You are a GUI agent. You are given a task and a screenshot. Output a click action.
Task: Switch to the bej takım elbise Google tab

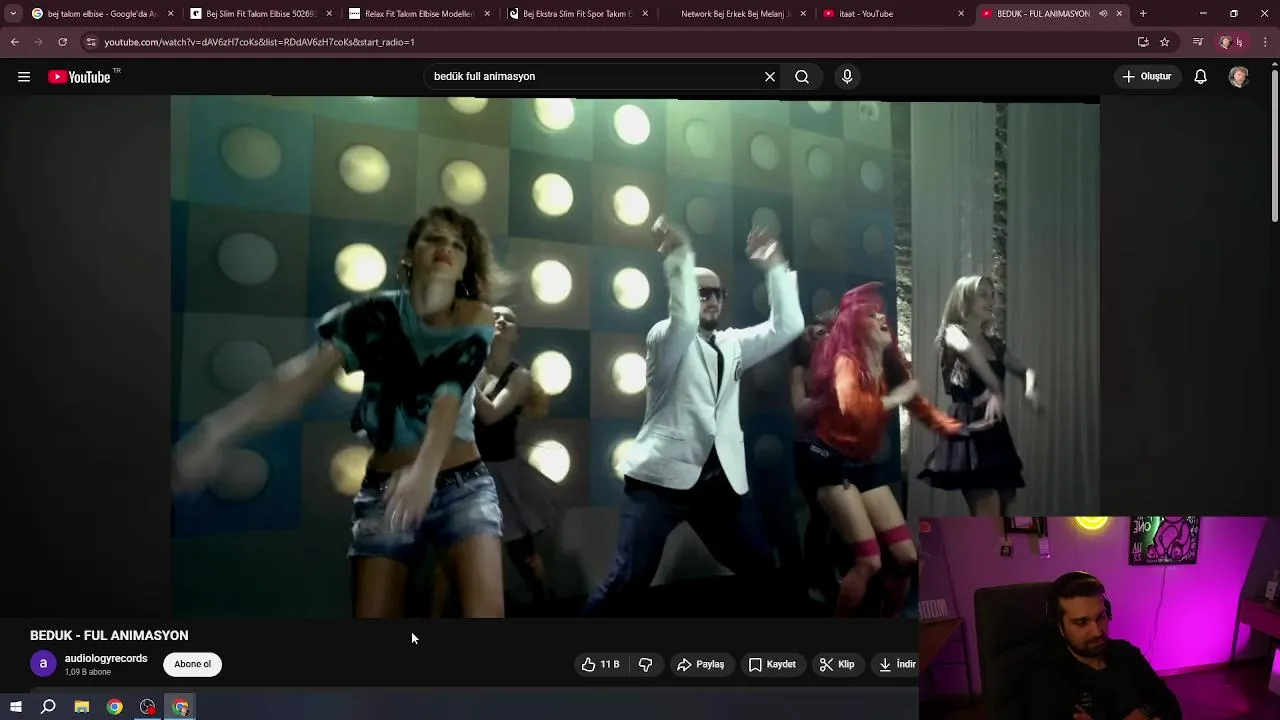[x=94, y=14]
